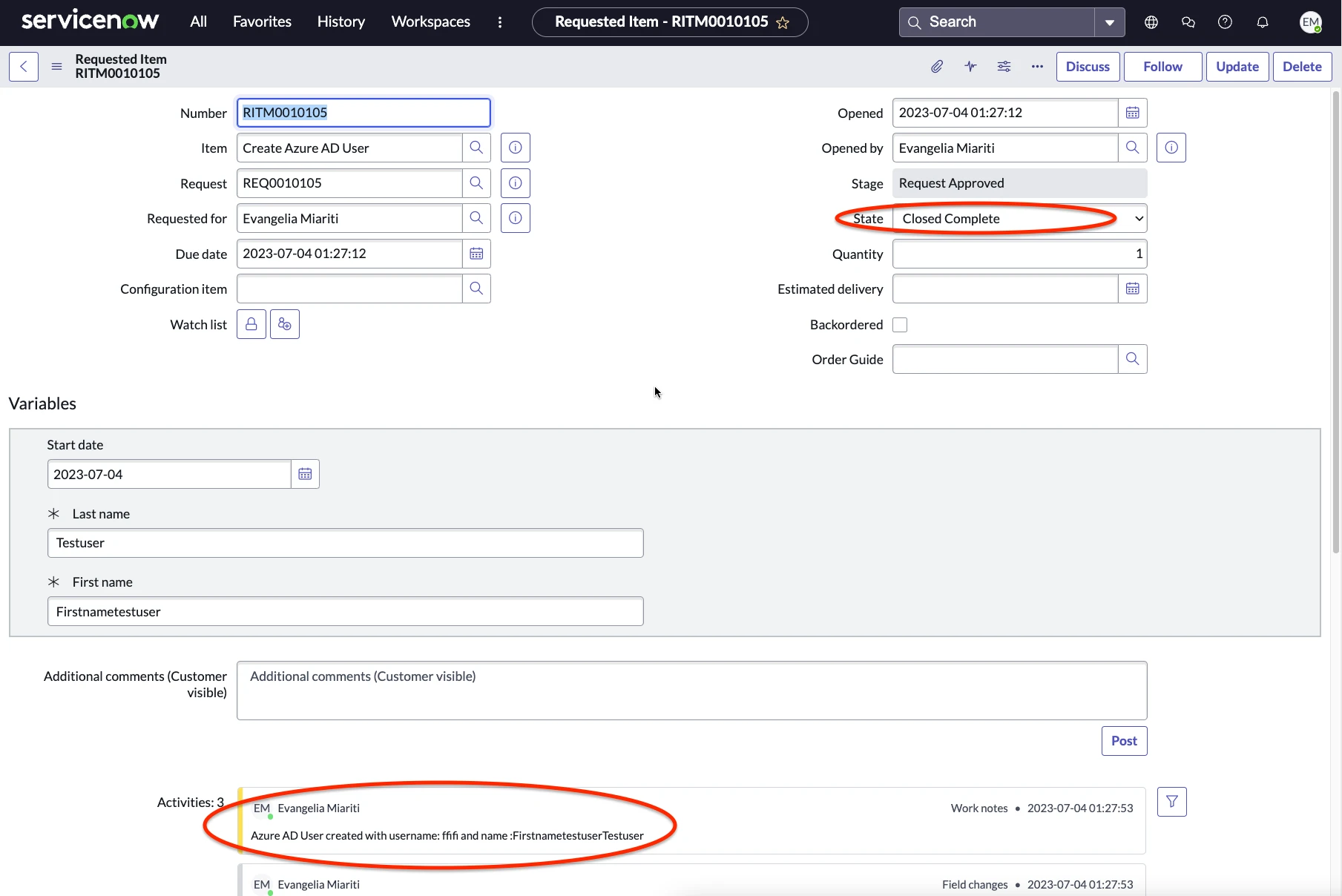Open the Workspaces menu
This screenshot has width=1342, height=896.
[430, 22]
